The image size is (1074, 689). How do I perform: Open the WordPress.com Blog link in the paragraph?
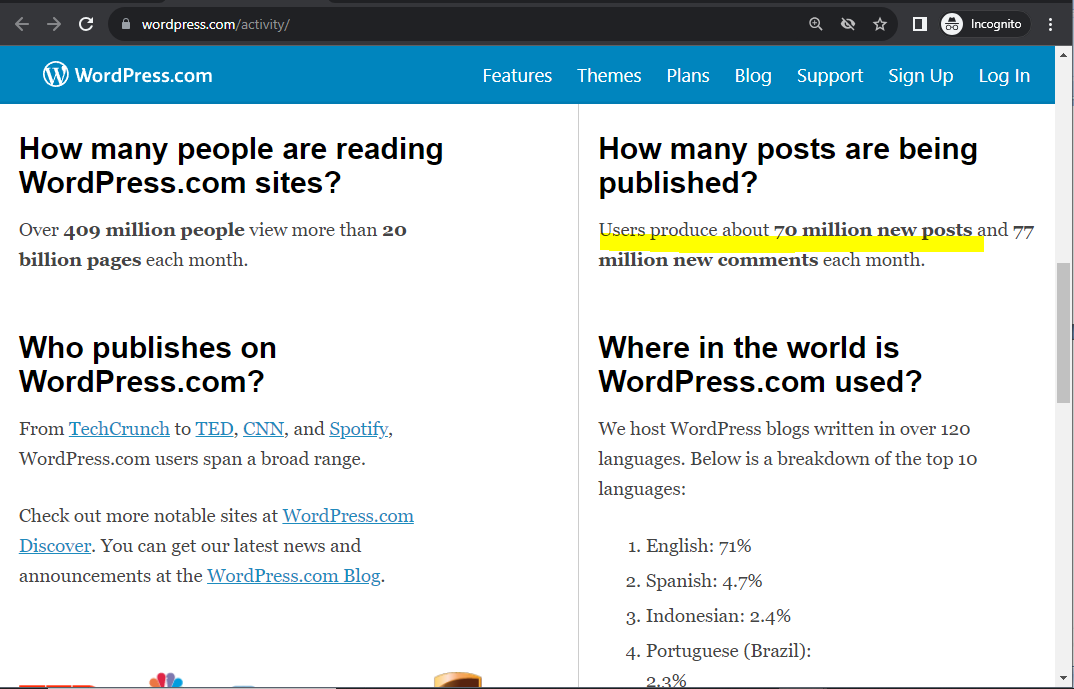click(294, 576)
